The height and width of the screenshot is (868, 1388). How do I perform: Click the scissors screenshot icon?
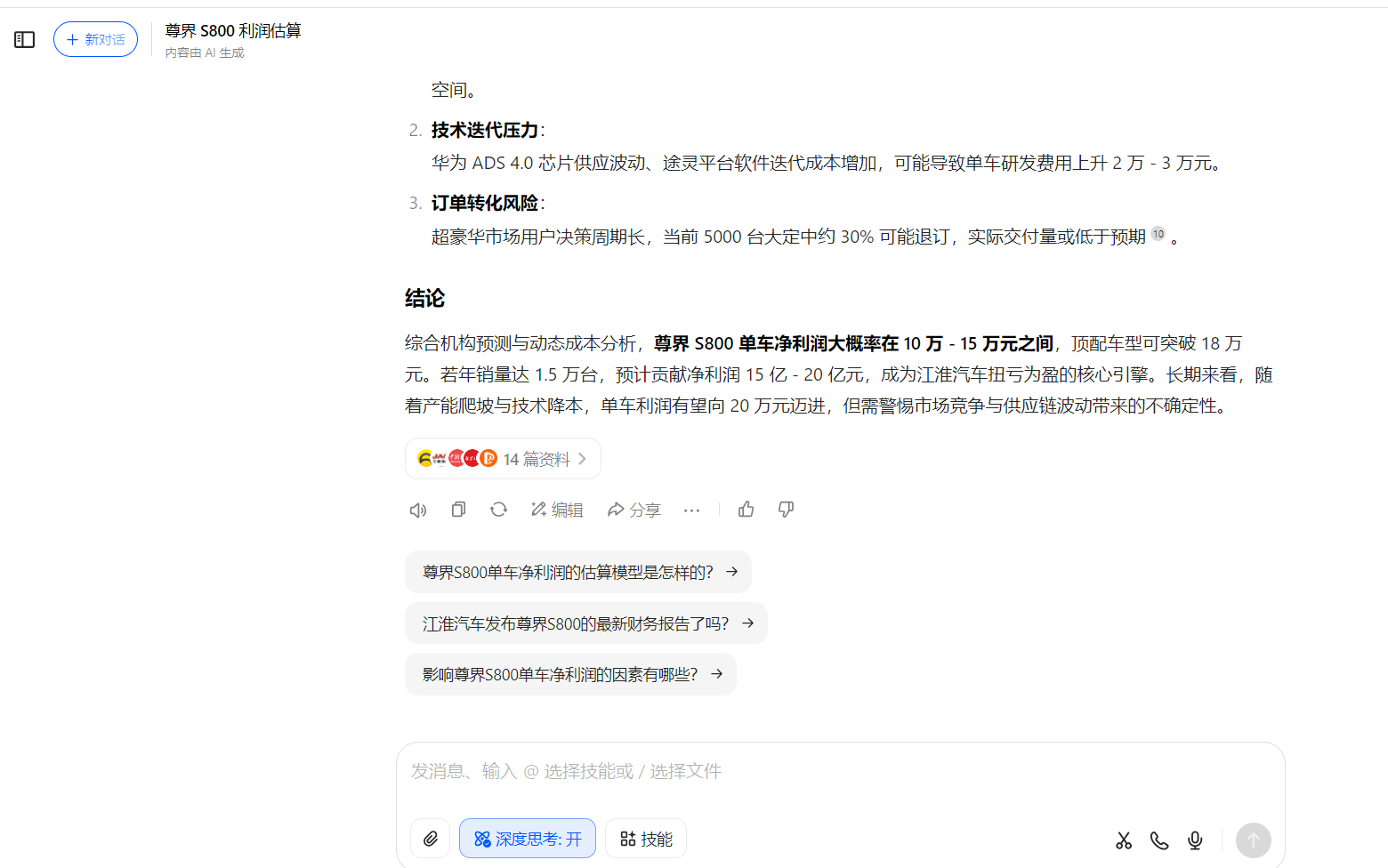pos(1124,840)
